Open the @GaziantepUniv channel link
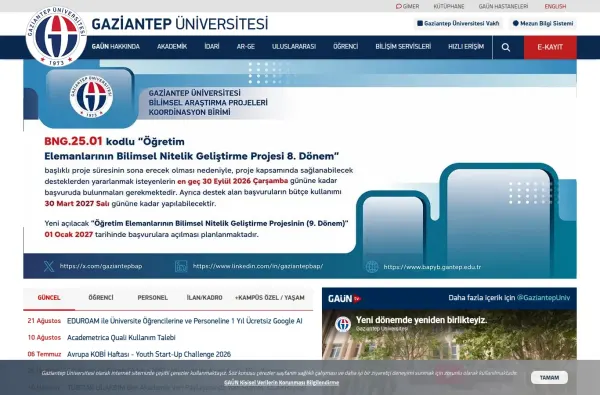Screen dimensions: 600x395 543,298
